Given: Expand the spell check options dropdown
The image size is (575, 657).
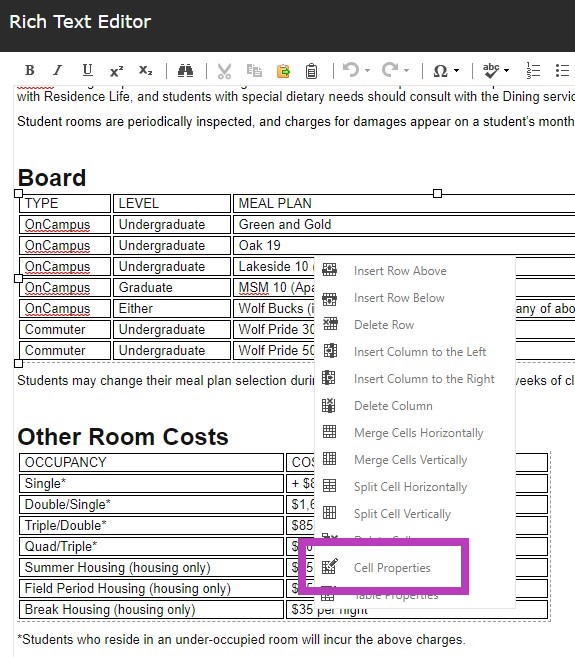Looking at the screenshot, I should point(506,70).
